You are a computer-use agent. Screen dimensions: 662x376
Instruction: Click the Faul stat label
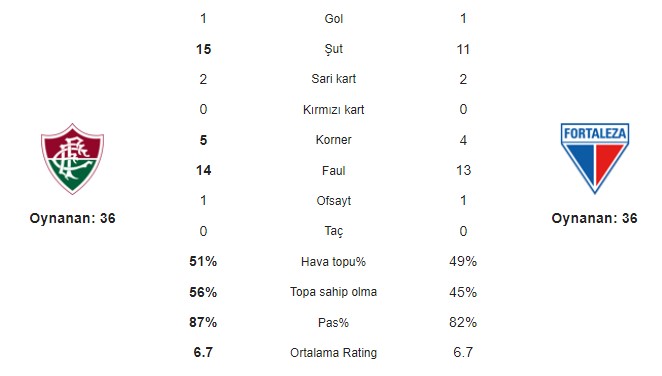334,170
